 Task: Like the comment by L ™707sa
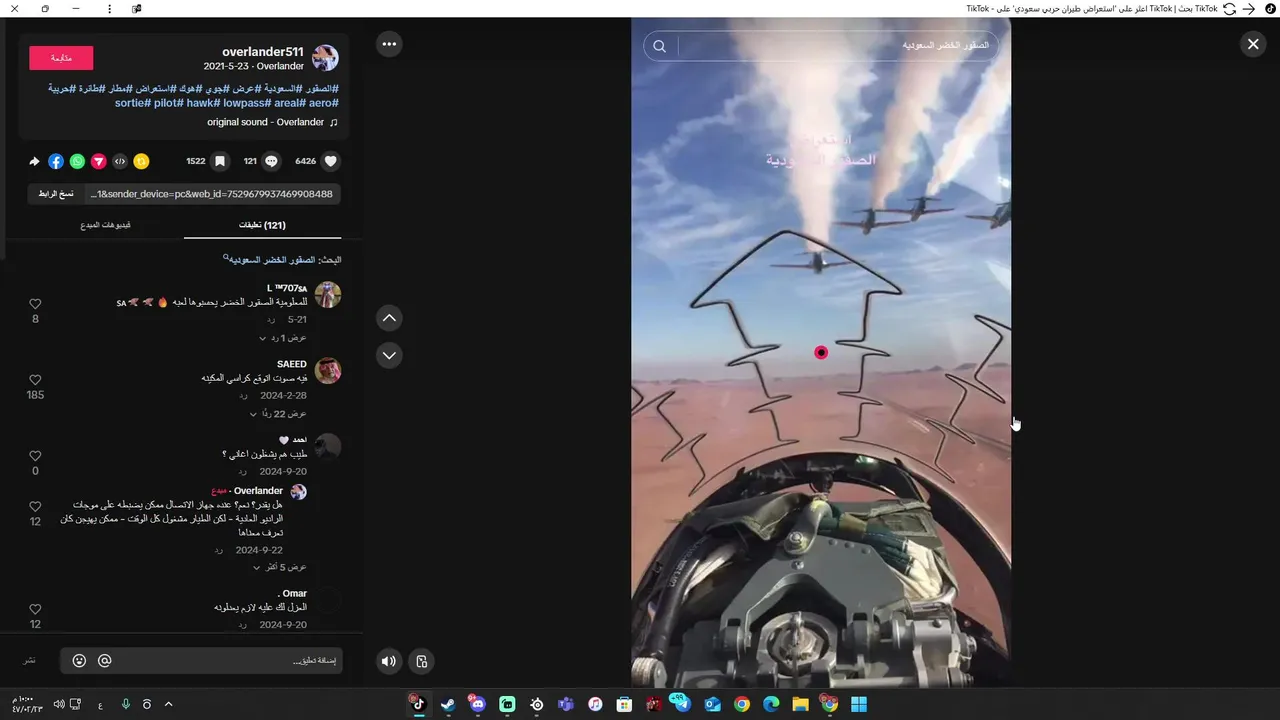[x=35, y=304]
